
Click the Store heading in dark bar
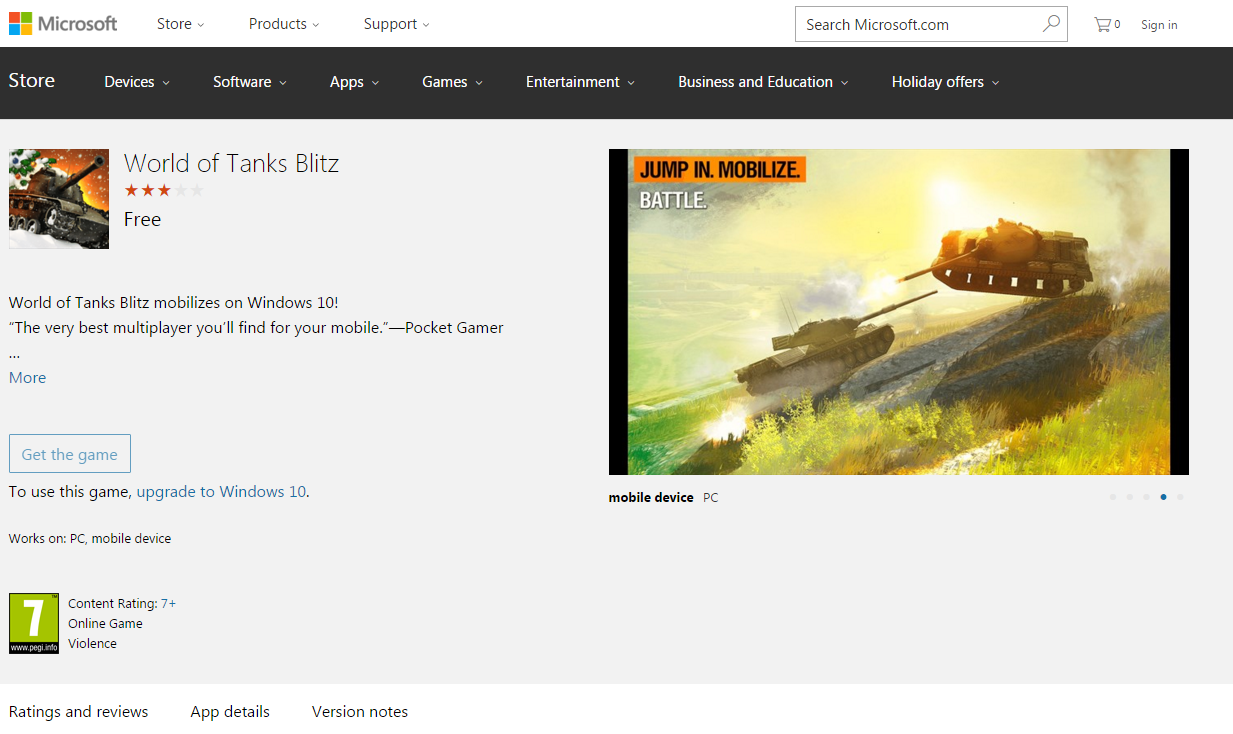[x=32, y=81]
